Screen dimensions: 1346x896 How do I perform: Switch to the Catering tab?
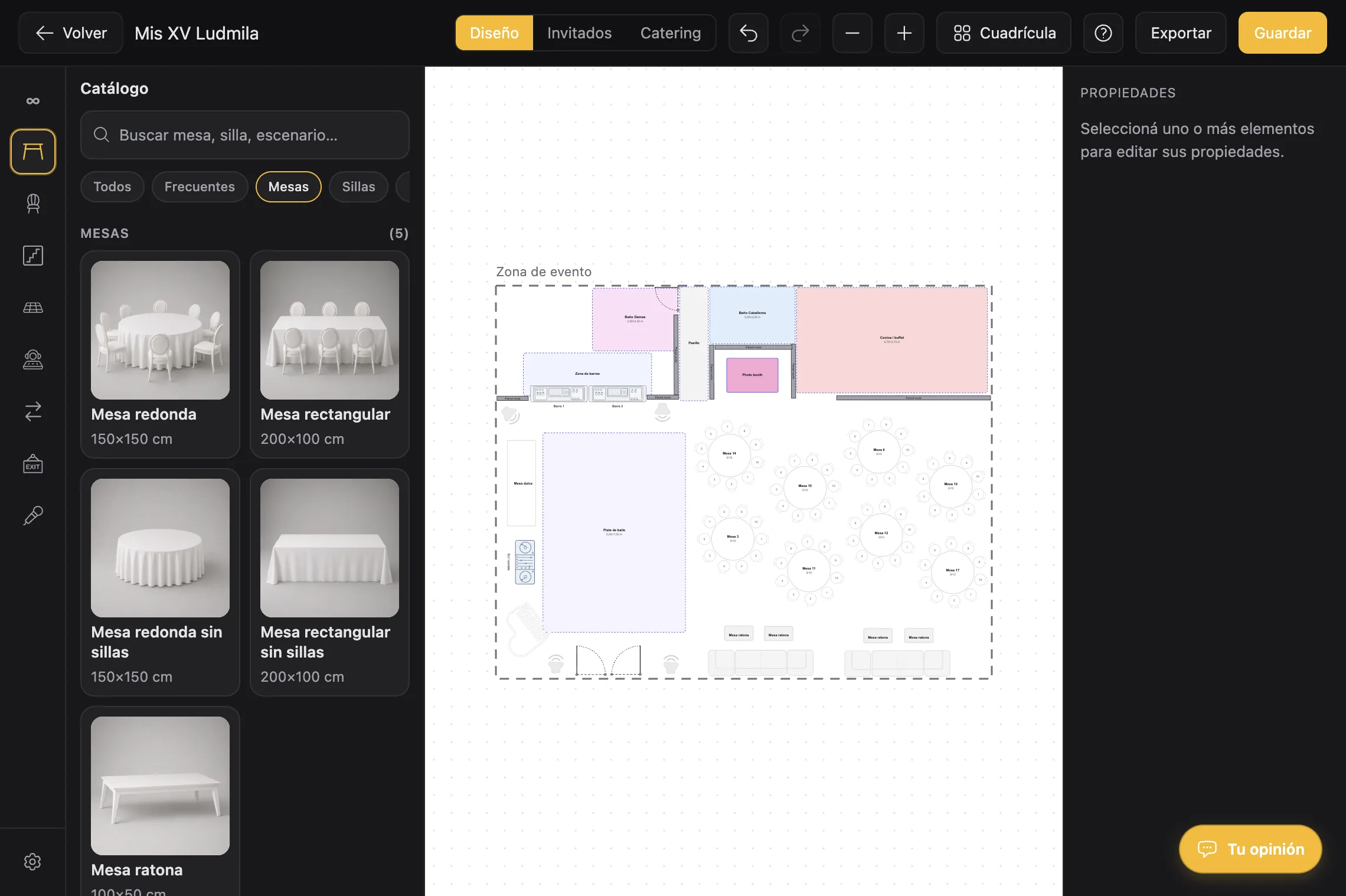(671, 33)
